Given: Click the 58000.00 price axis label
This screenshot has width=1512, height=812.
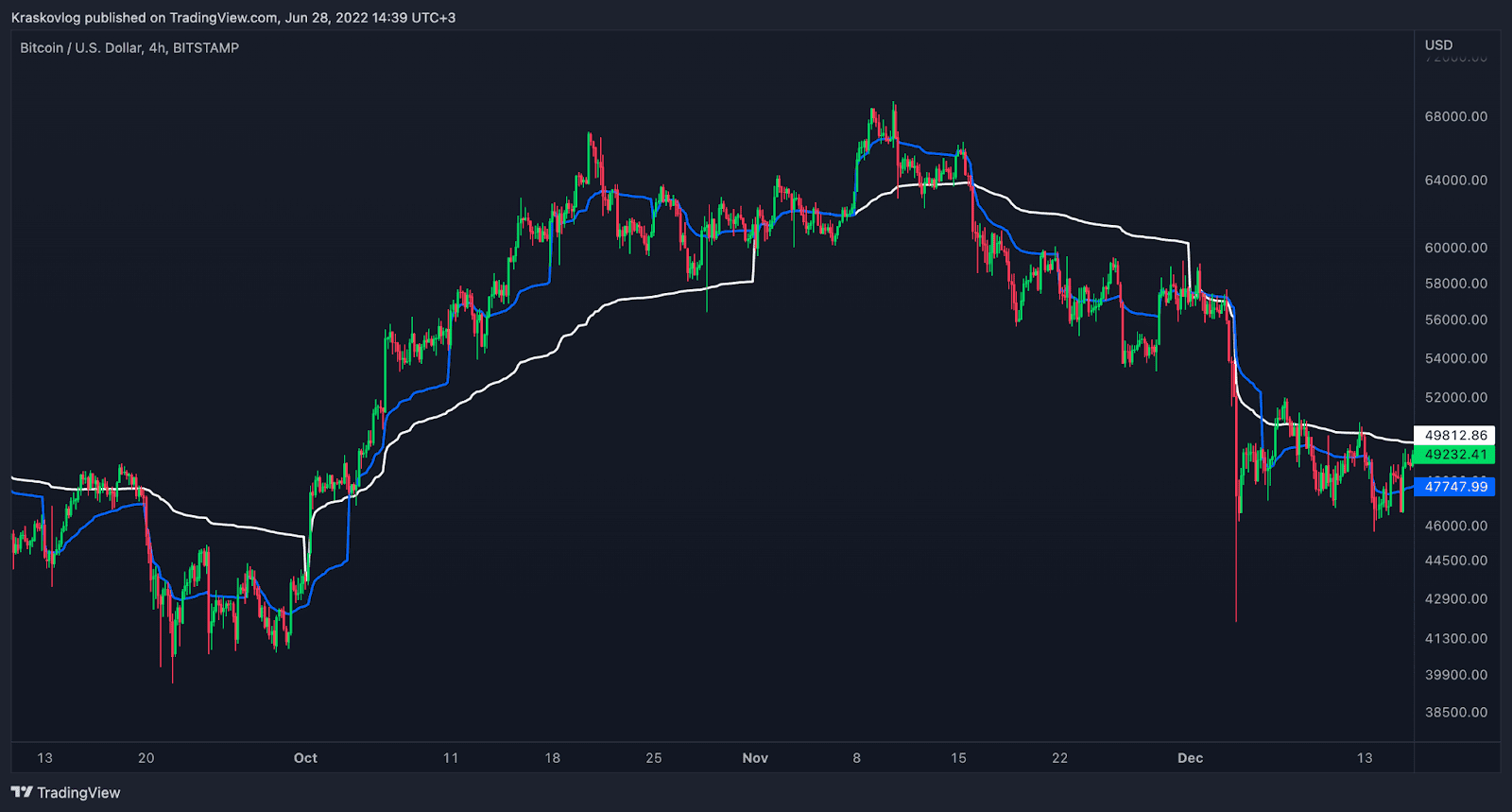Looking at the screenshot, I should click(x=1456, y=284).
